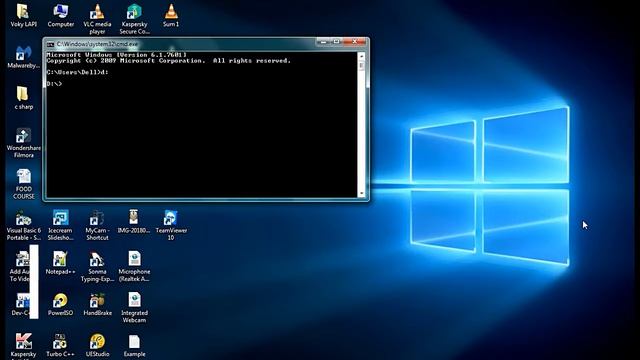Image resolution: width=640 pixels, height=360 pixels.
Task: Open the Voky LAPI folder icon
Action: pos(23,16)
